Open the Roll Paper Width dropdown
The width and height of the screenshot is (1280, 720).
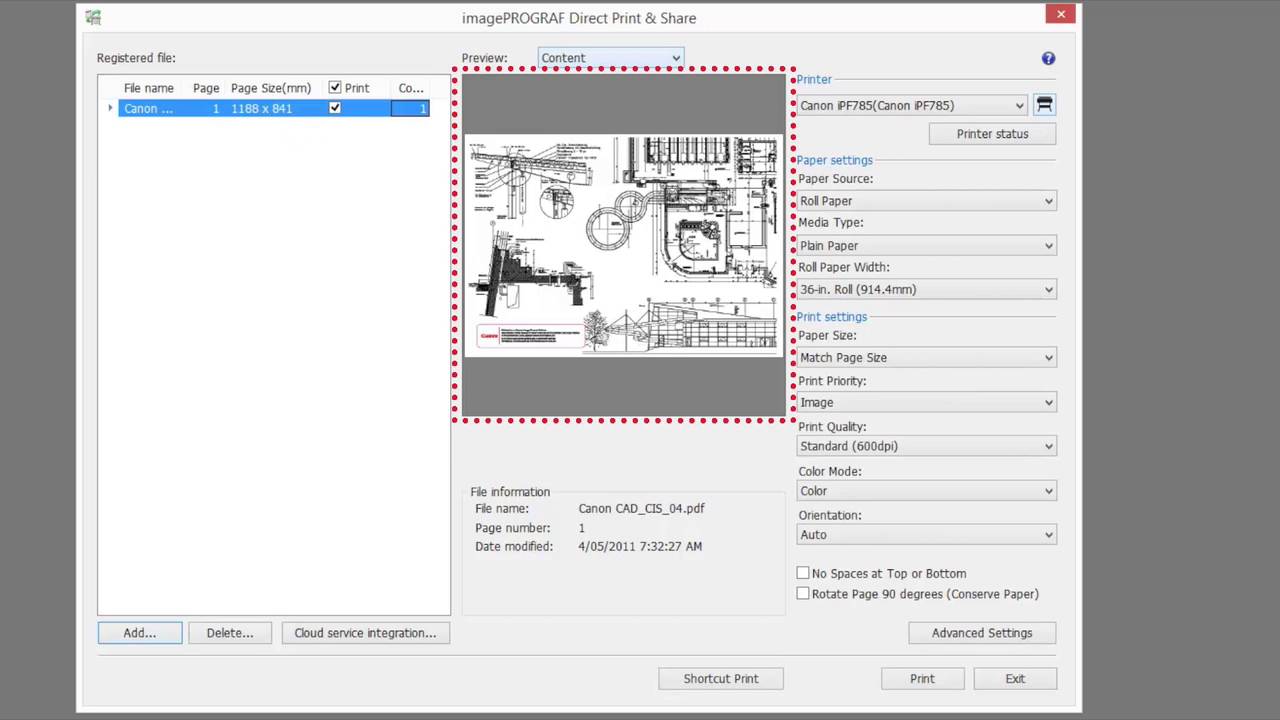coord(926,289)
